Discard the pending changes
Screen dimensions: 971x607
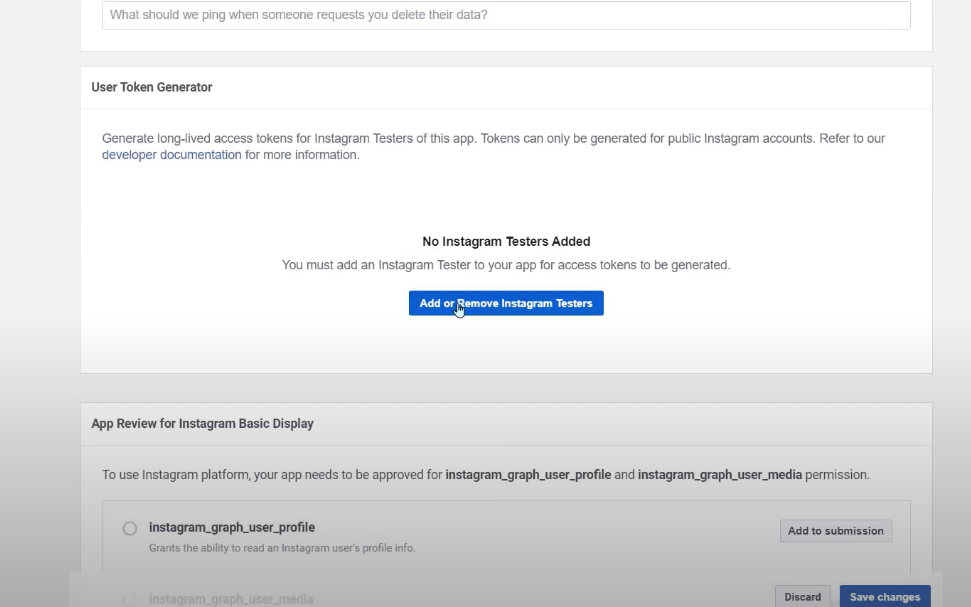pyautogui.click(x=803, y=597)
